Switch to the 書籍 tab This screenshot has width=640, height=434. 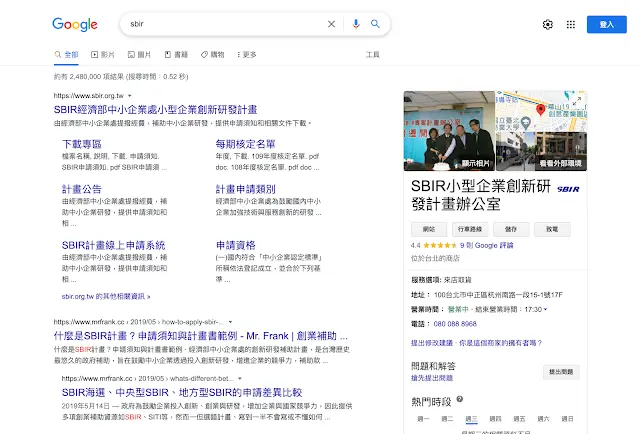[176, 55]
